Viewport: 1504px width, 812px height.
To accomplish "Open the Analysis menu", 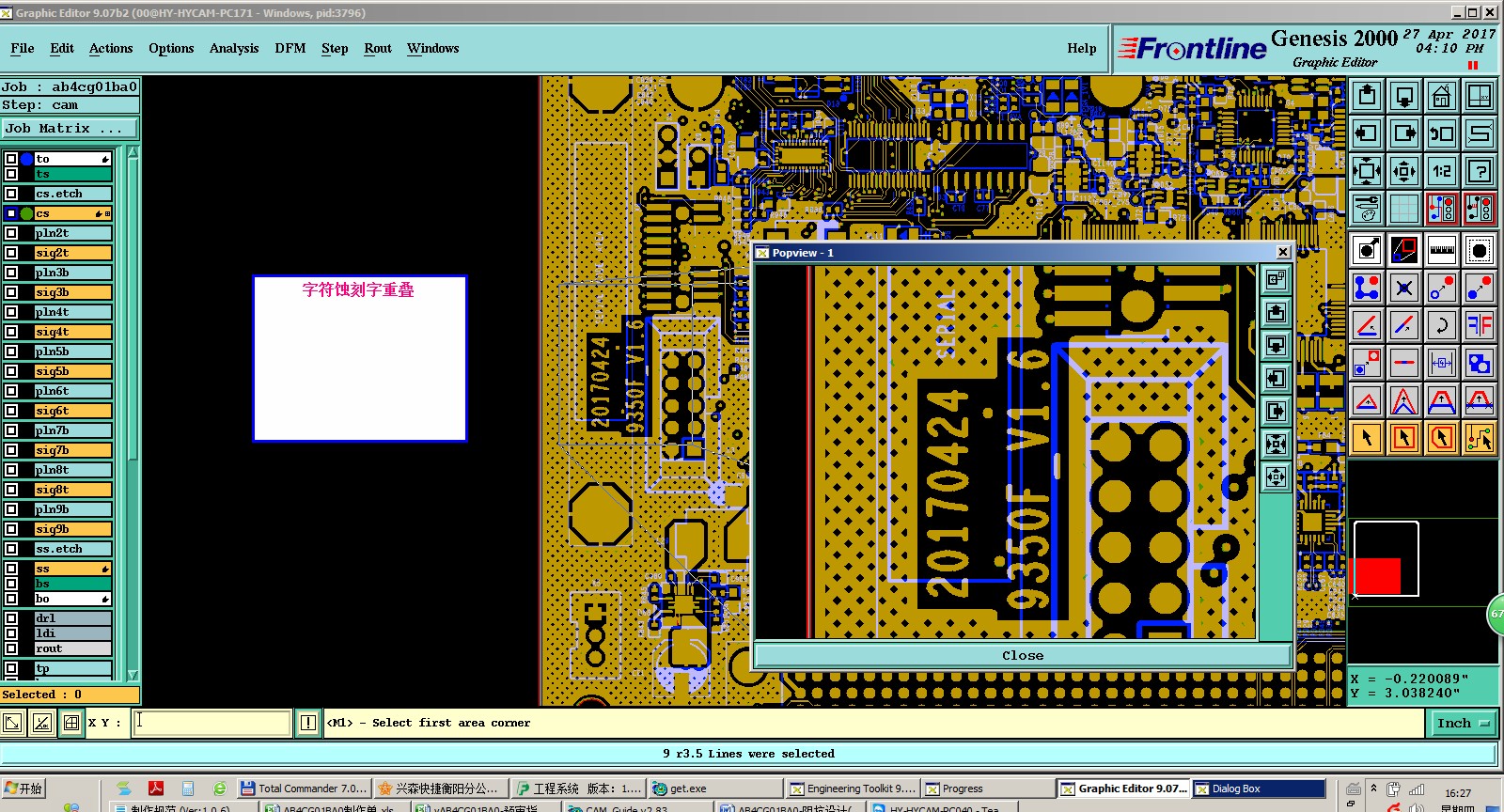I will click(234, 48).
